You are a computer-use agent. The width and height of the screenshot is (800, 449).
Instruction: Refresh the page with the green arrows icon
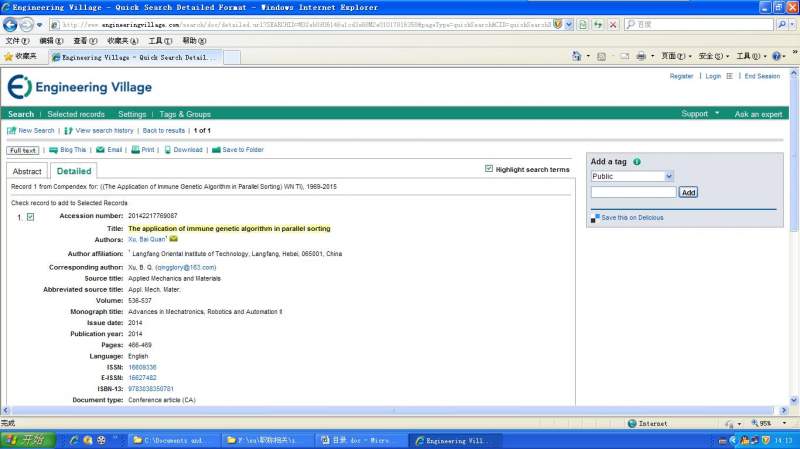(x=597, y=24)
